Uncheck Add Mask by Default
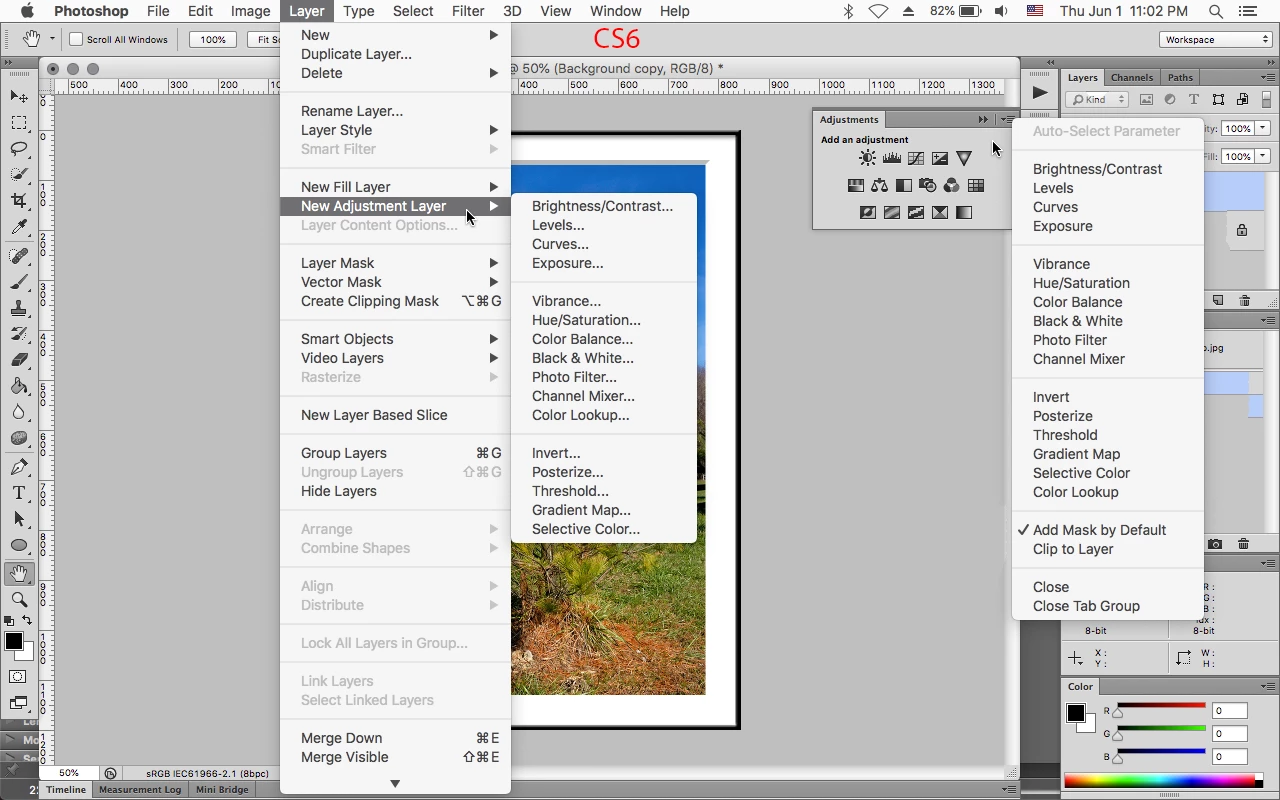This screenshot has height=800, width=1280. click(1099, 530)
